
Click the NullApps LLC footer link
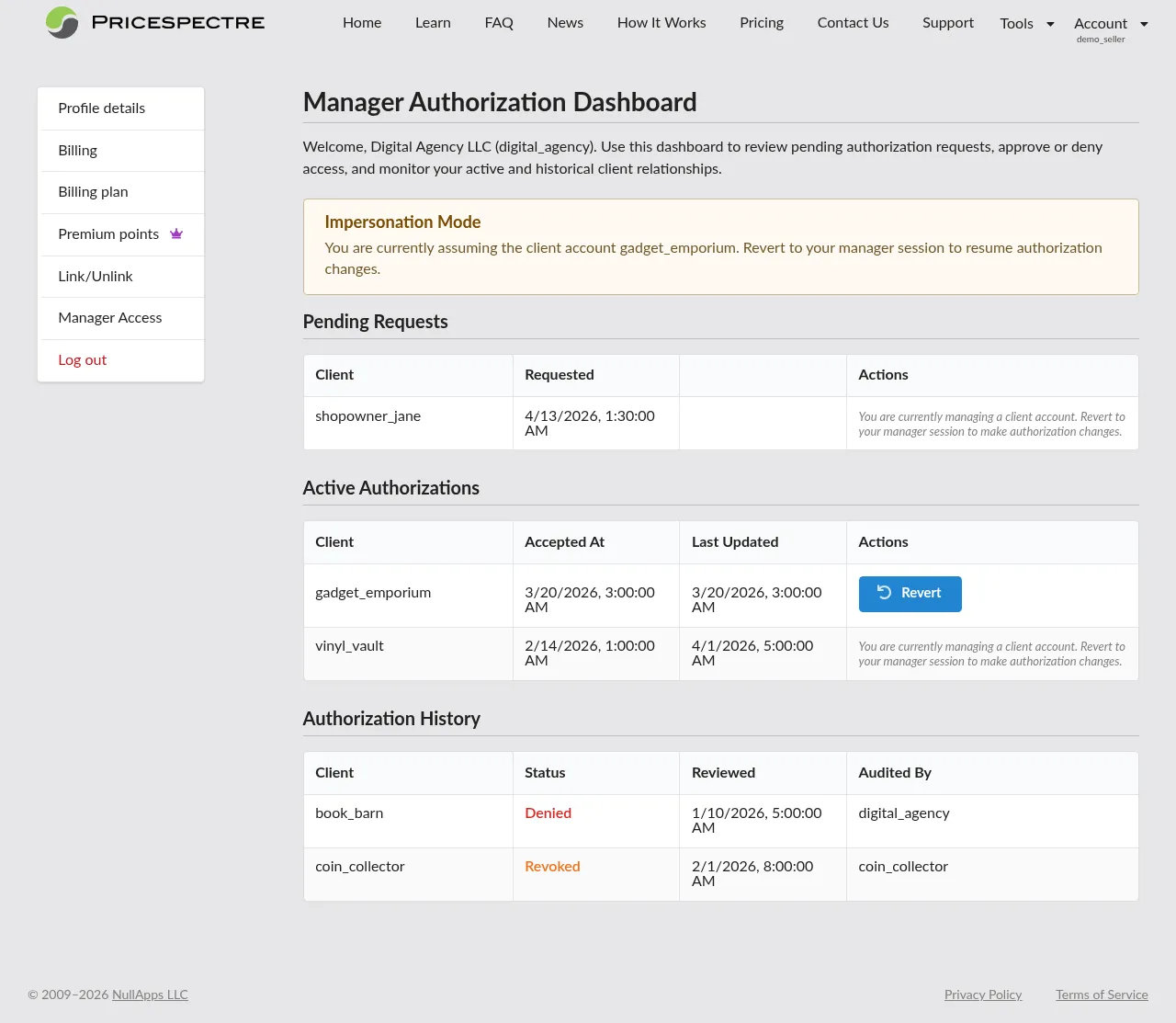click(x=150, y=995)
